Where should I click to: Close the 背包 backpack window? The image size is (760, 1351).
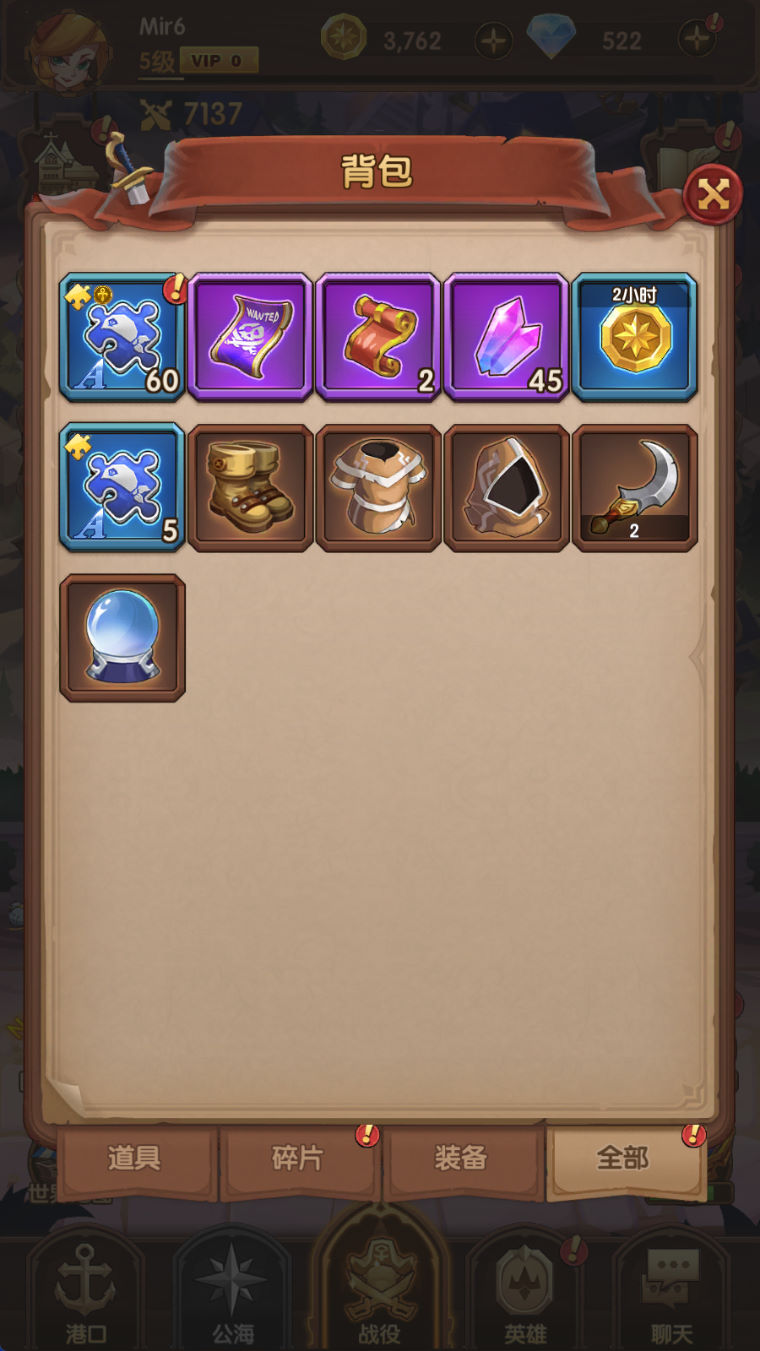point(713,194)
